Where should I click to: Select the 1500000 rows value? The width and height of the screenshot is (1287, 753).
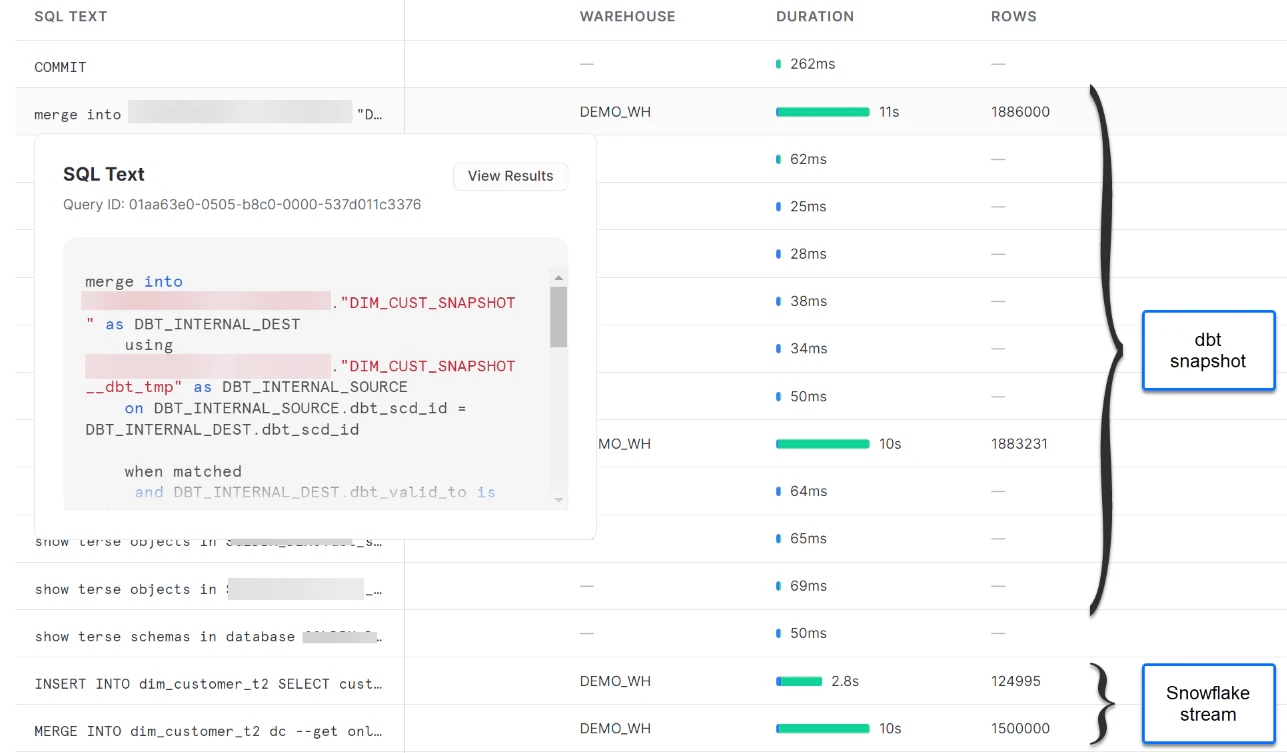(1020, 729)
